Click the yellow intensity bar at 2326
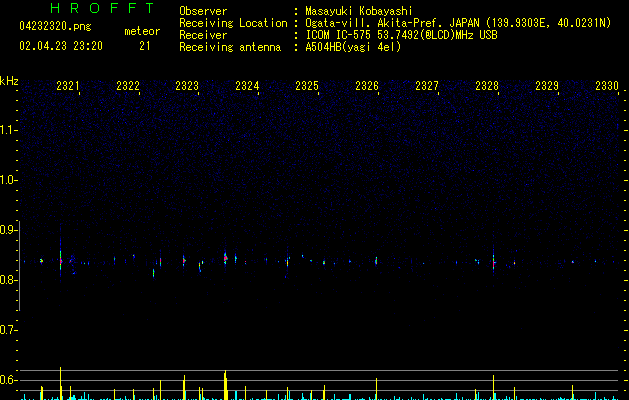 coord(376,388)
